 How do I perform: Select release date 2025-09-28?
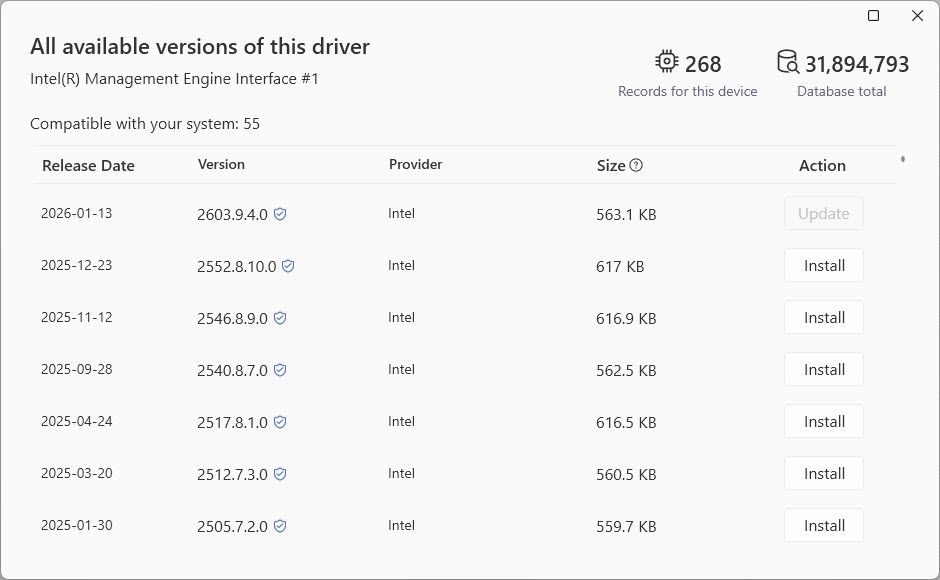click(77, 369)
